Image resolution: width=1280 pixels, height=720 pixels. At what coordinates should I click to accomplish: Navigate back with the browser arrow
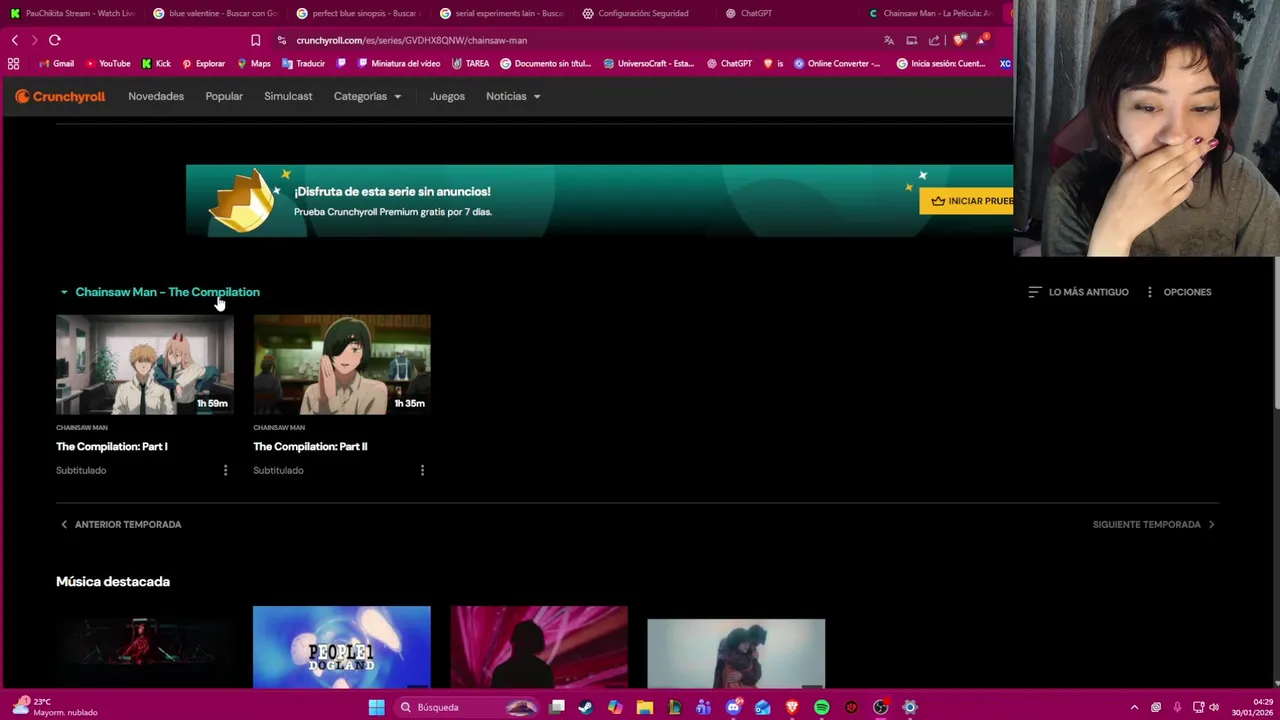coord(15,40)
